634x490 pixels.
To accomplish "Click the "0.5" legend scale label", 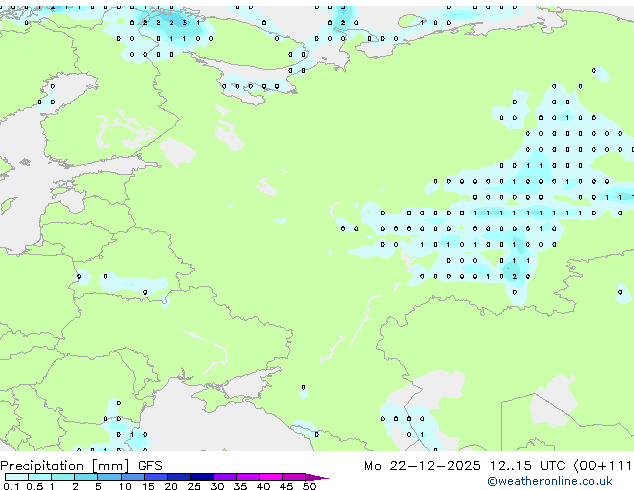I will 35,486.
